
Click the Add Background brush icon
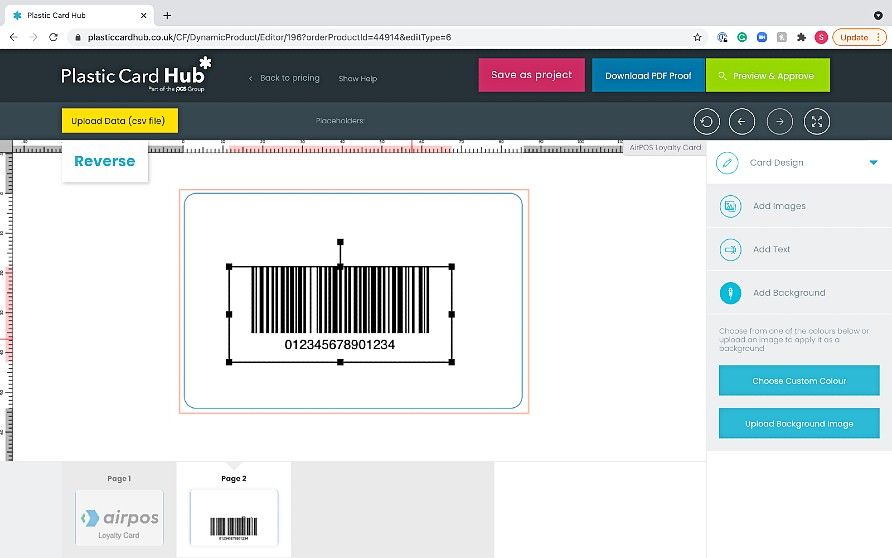click(x=730, y=293)
